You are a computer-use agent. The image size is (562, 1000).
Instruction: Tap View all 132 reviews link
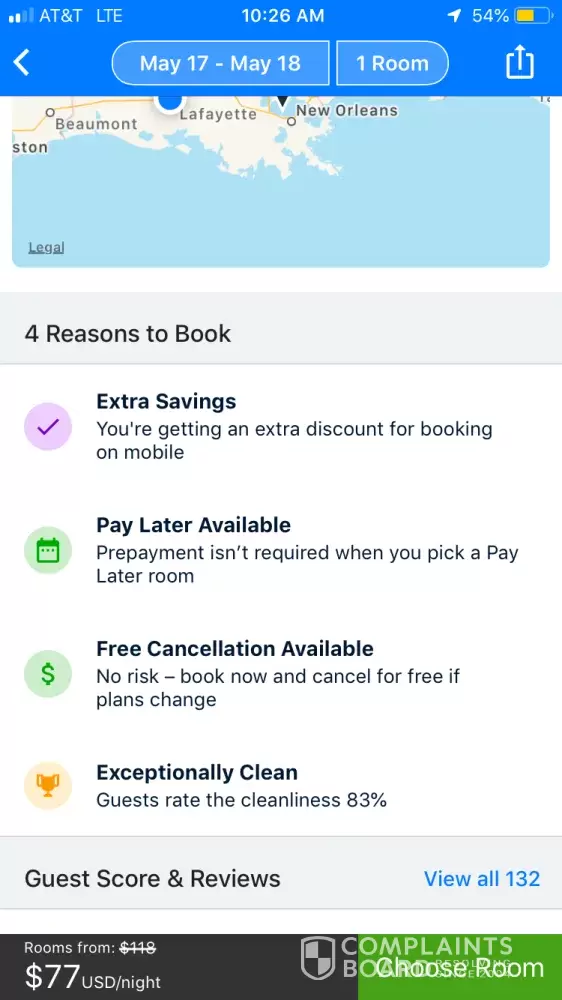pyautogui.click(x=482, y=878)
